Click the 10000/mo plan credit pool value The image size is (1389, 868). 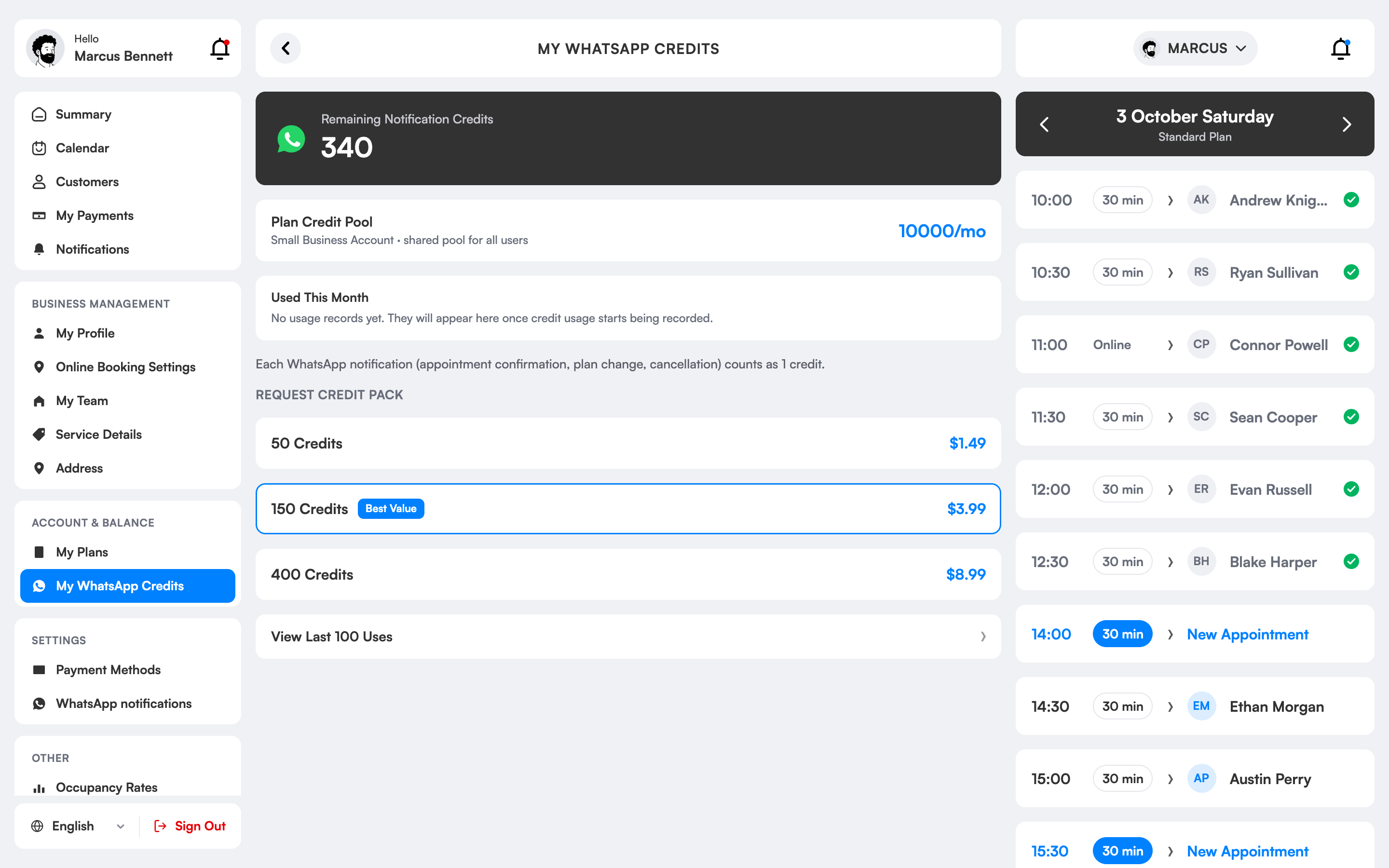(941, 231)
